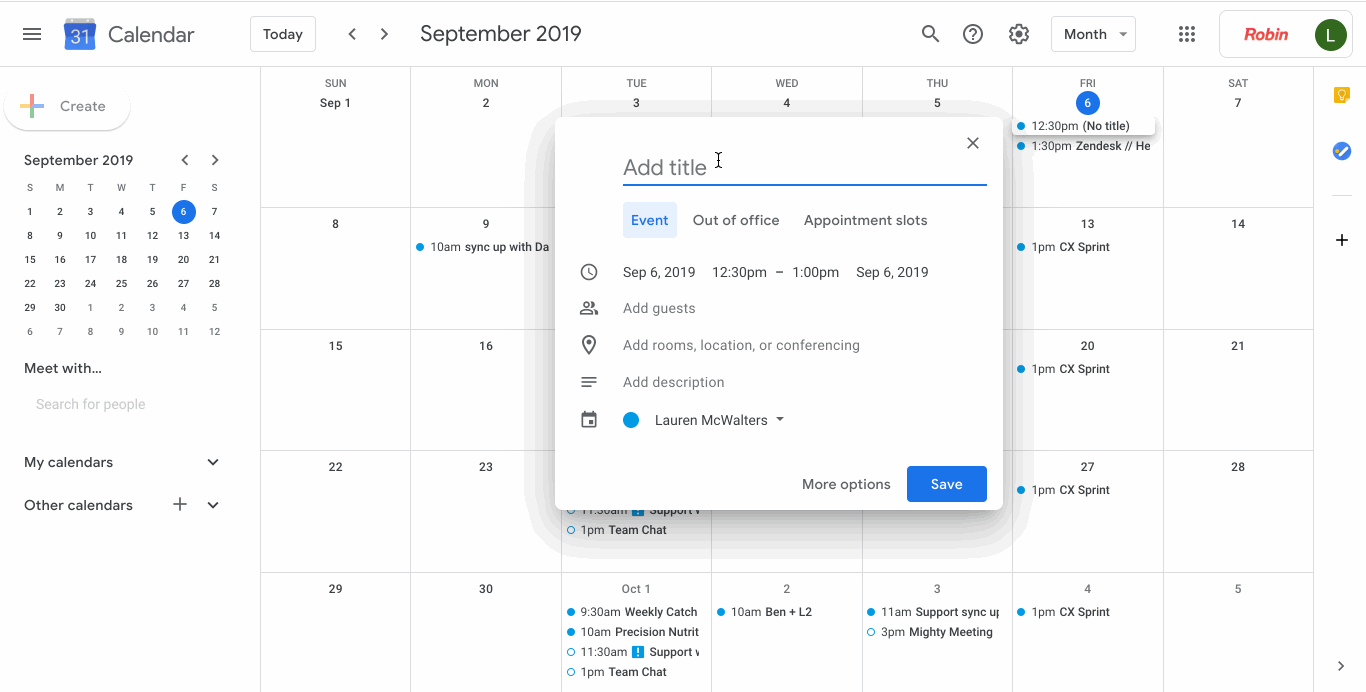This screenshot has height=692, width=1366.
Task: Show previous month in the mini calendar
Action: tap(185, 159)
